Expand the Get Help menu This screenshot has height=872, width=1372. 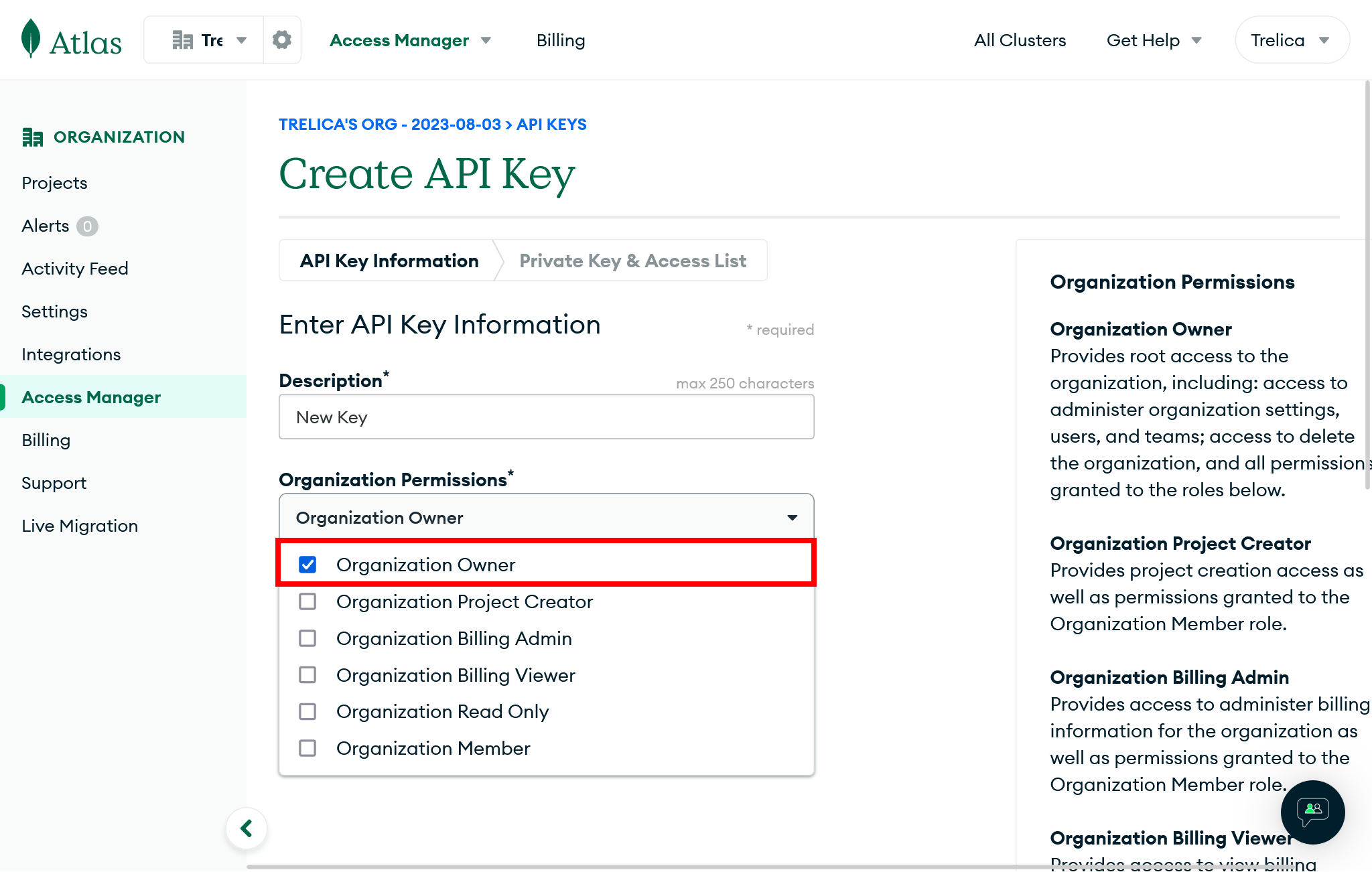tap(1154, 40)
